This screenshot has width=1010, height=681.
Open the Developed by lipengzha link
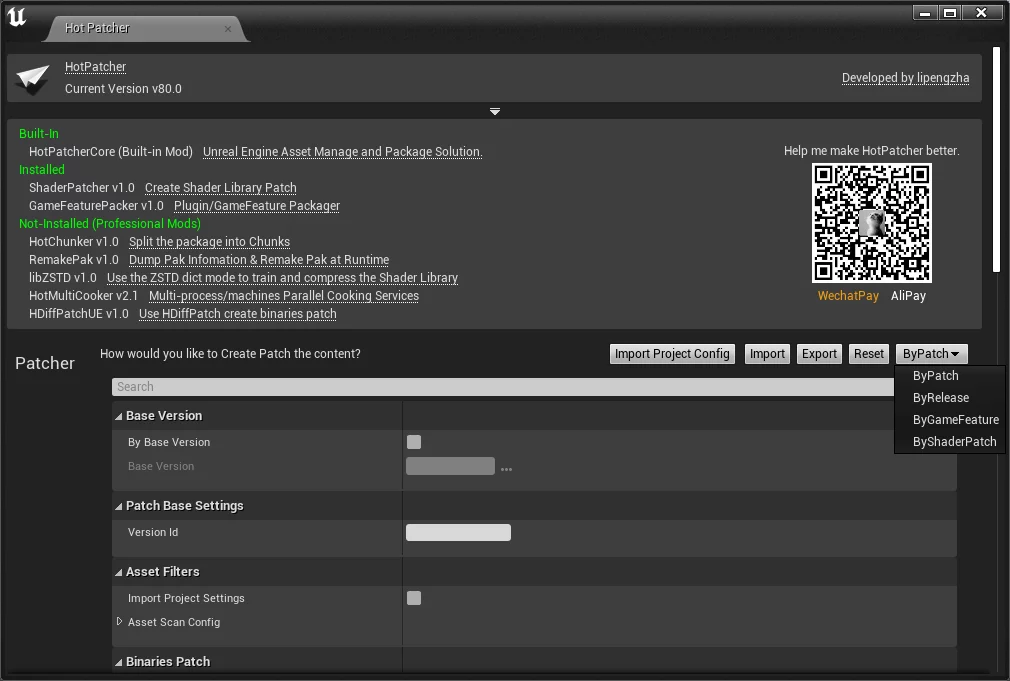[905, 78]
